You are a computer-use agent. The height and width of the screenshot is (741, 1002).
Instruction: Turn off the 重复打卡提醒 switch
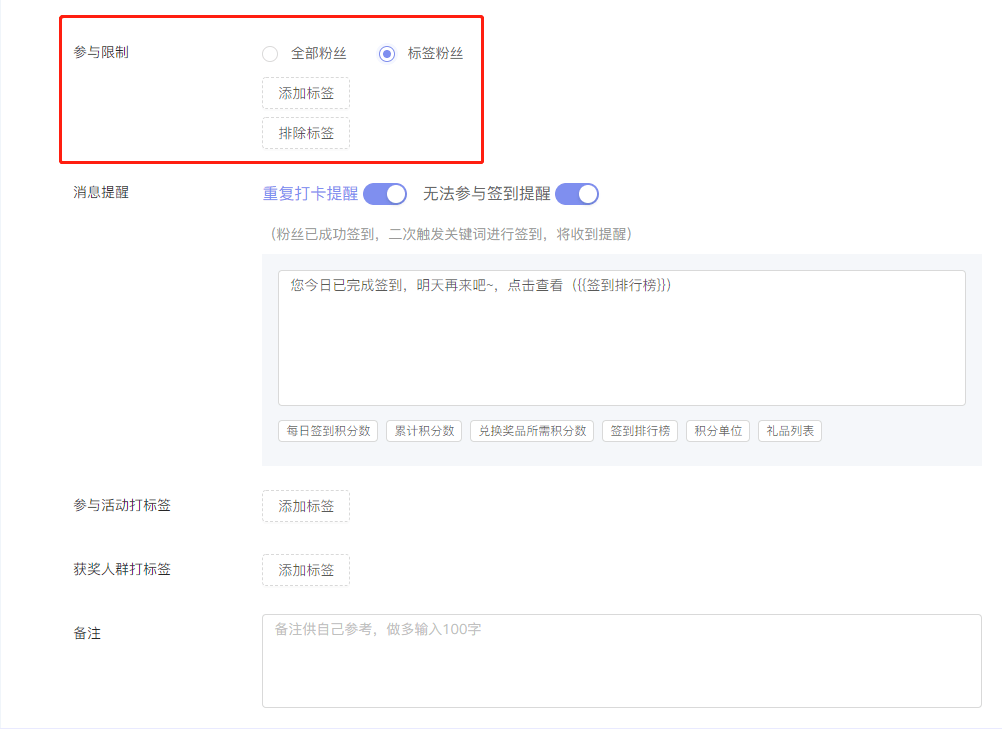coord(385,193)
